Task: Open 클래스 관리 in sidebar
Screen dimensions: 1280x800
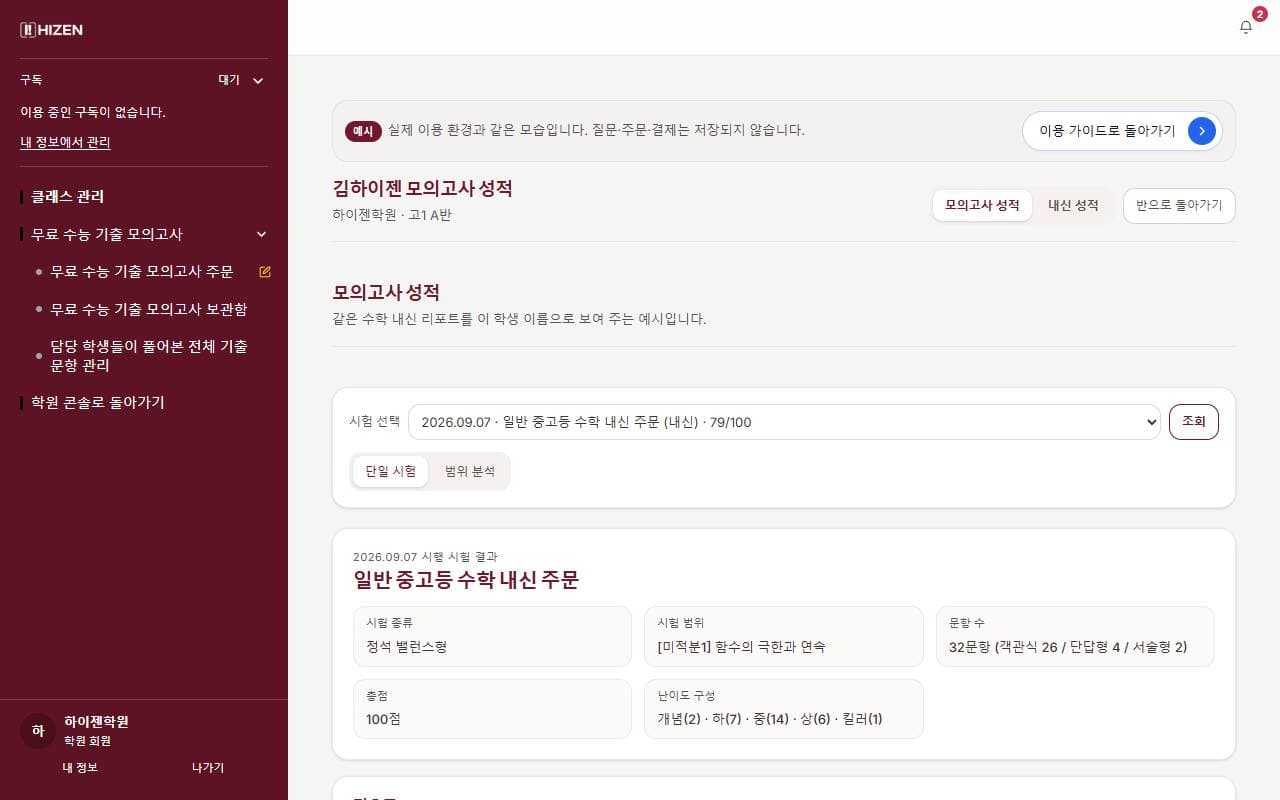Action: pyautogui.click(x=67, y=196)
